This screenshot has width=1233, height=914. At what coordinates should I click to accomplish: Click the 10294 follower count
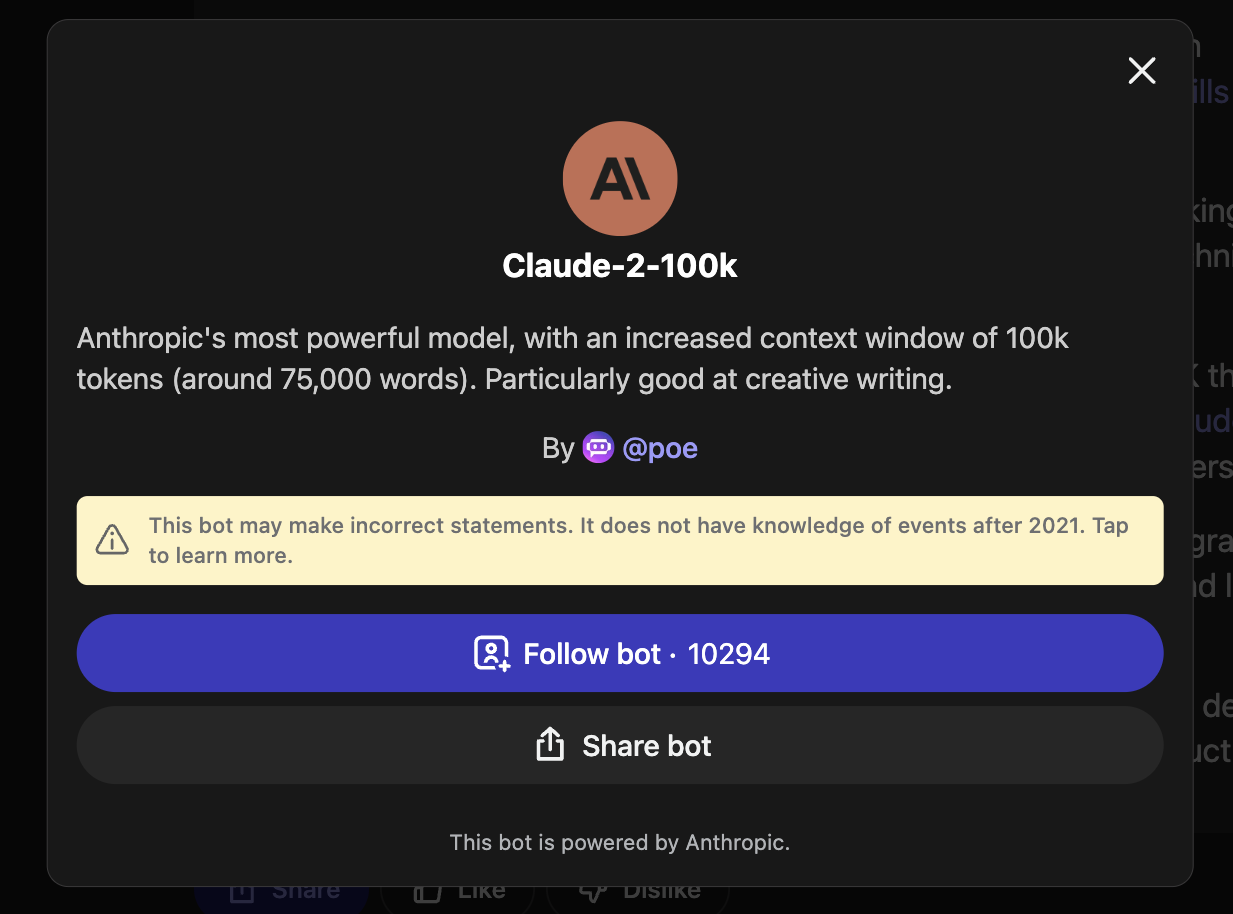729,654
